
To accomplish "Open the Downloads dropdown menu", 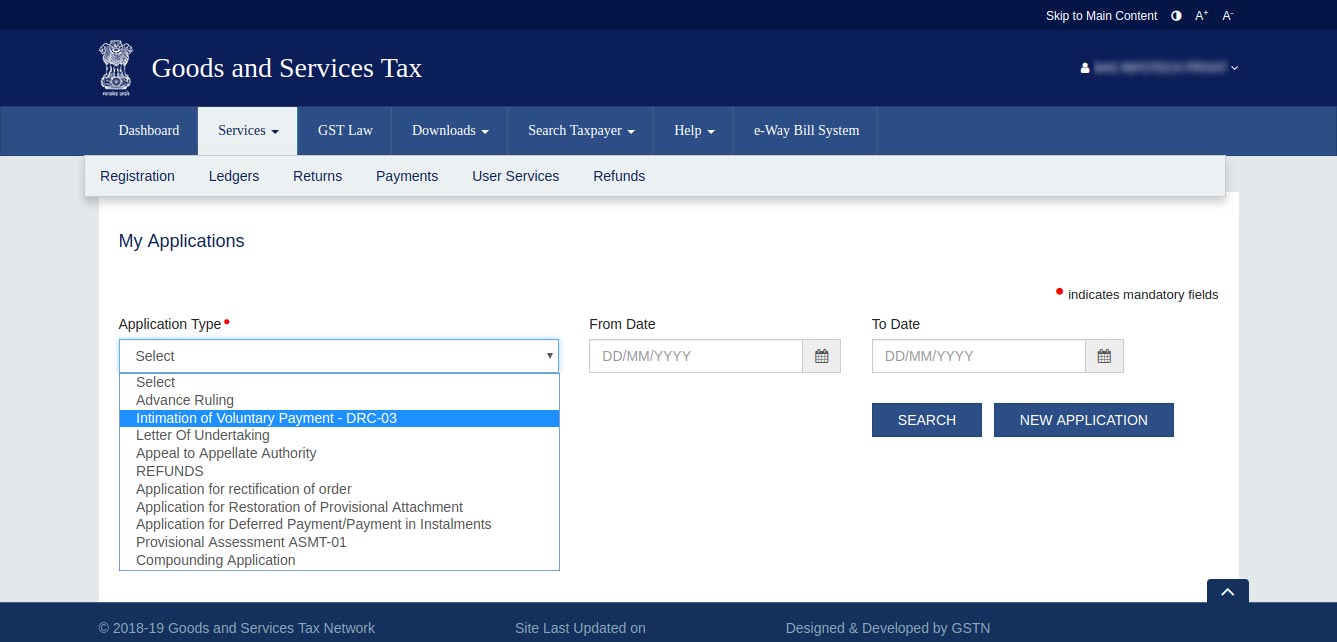I will (x=449, y=131).
